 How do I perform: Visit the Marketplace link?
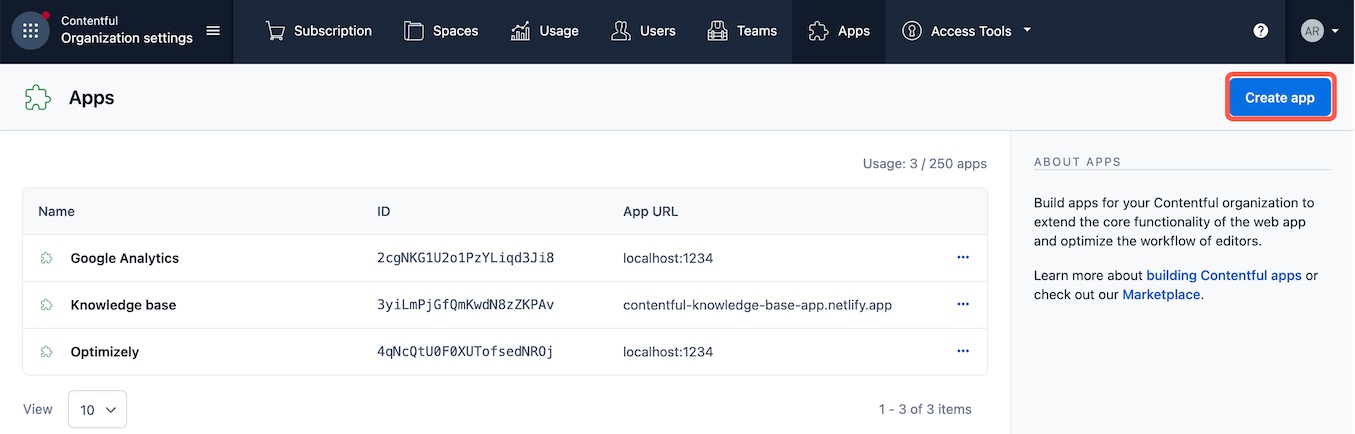1160,295
